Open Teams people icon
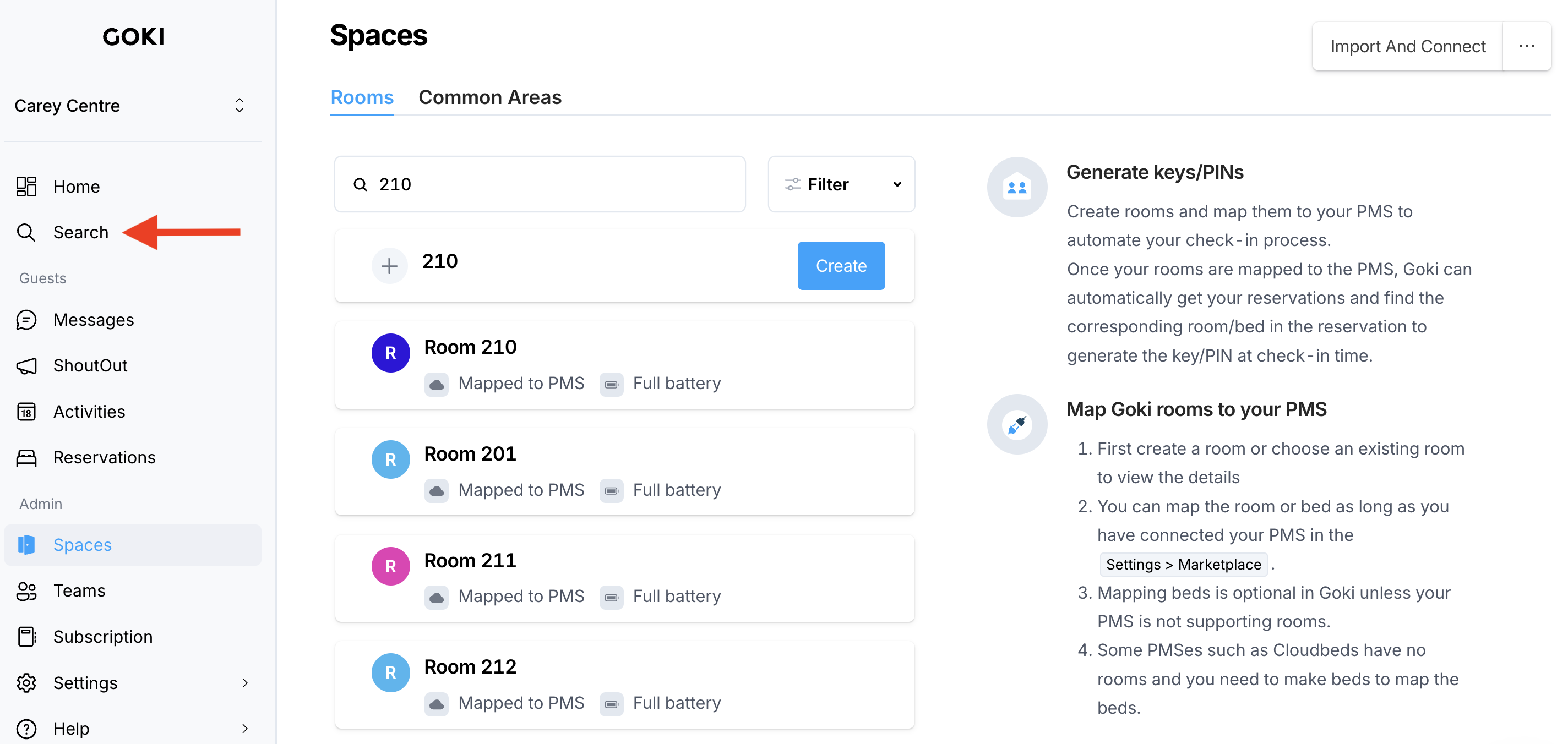This screenshot has width=1568, height=744. [26, 590]
